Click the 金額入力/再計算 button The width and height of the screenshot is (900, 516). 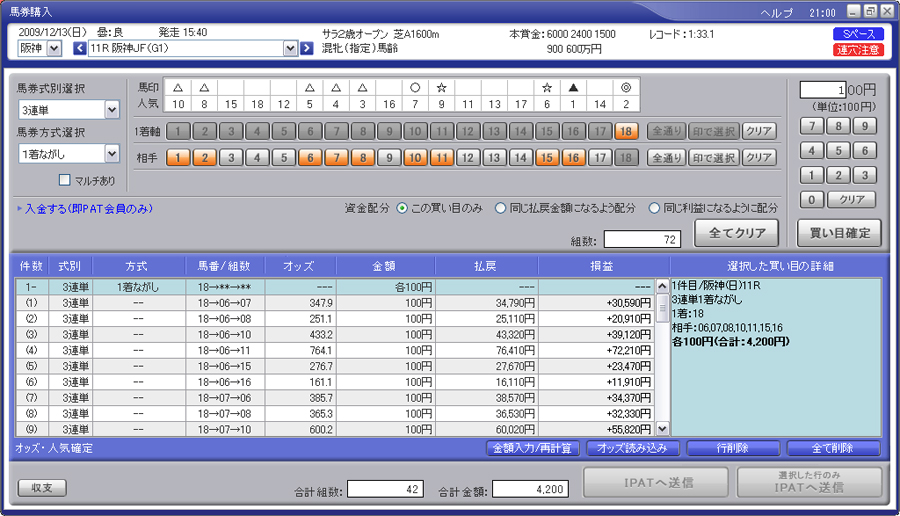(x=533, y=448)
